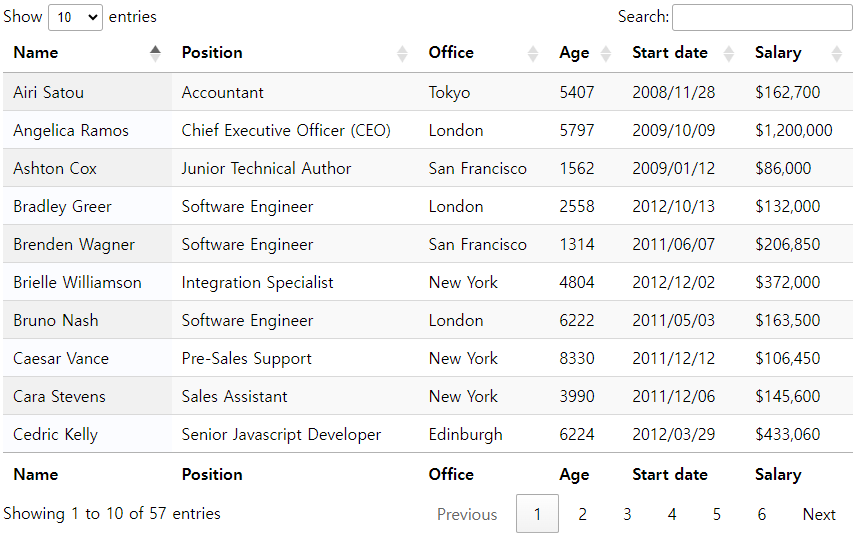The height and width of the screenshot is (534, 855).
Task: Click the Start date sort icon
Action: point(729,53)
